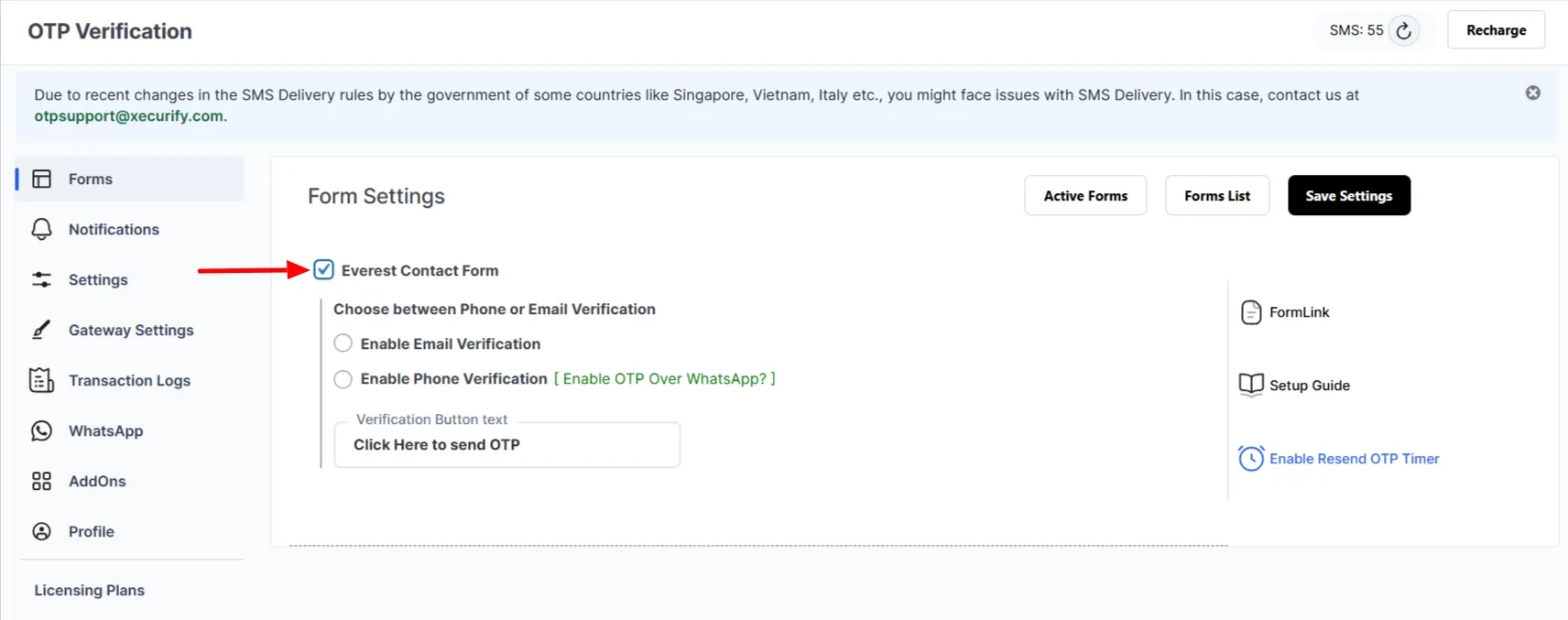Image resolution: width=1568 pixels, height=620 pixels.
Task: Enable Email Verification
Action: point(343,343)
